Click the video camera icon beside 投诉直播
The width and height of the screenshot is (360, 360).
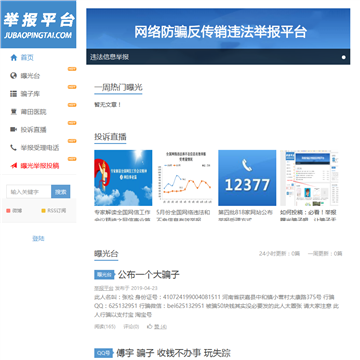(13, 130)
